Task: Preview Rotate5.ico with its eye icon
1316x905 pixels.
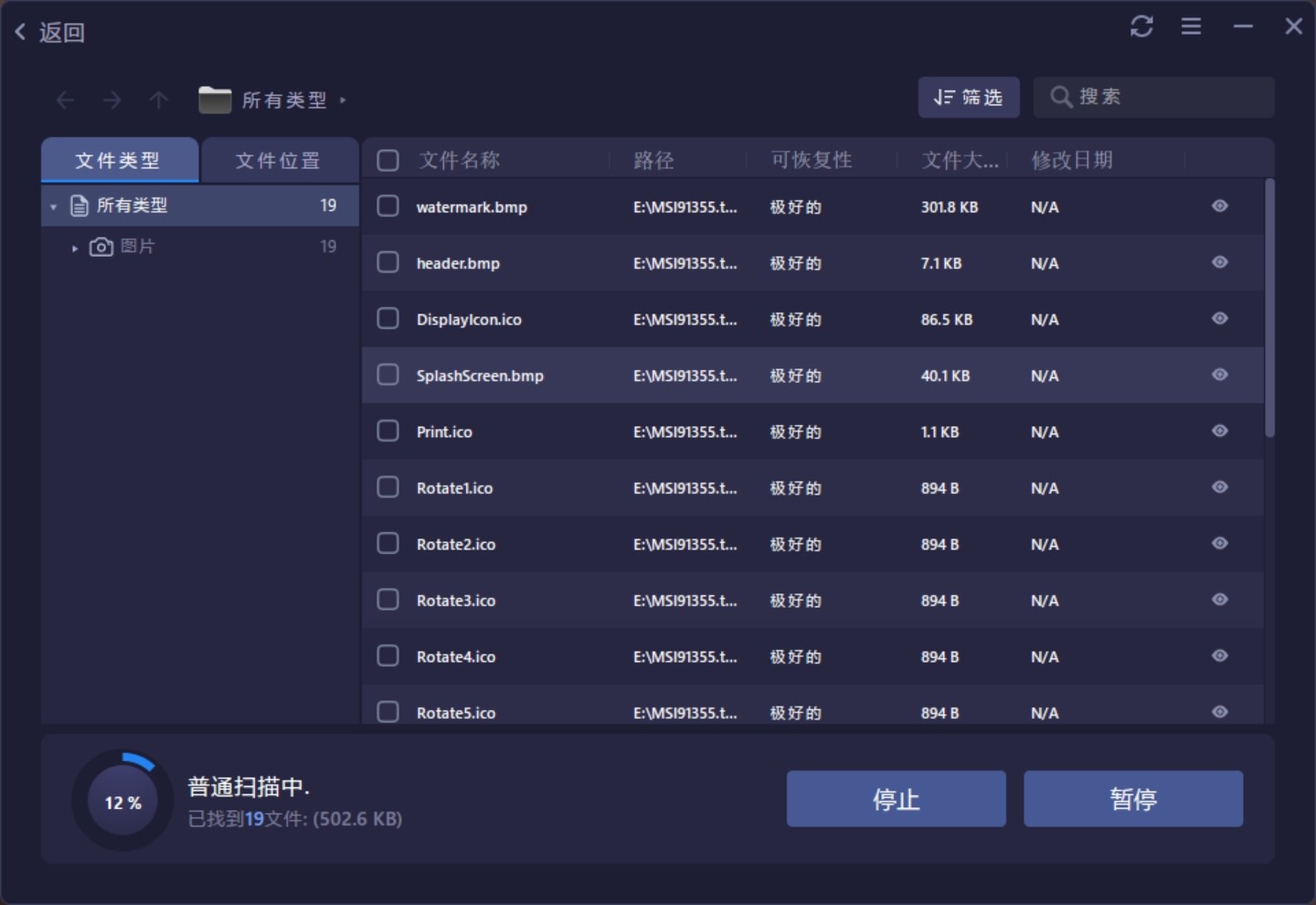Action: click(1219, 712)
